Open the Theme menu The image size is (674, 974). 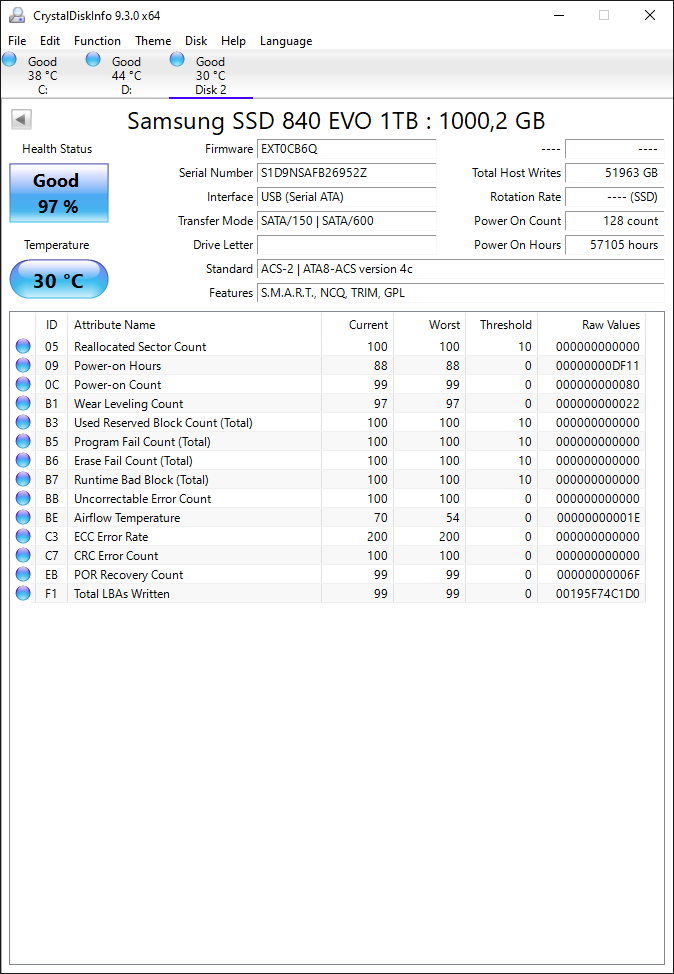(153, 41)
